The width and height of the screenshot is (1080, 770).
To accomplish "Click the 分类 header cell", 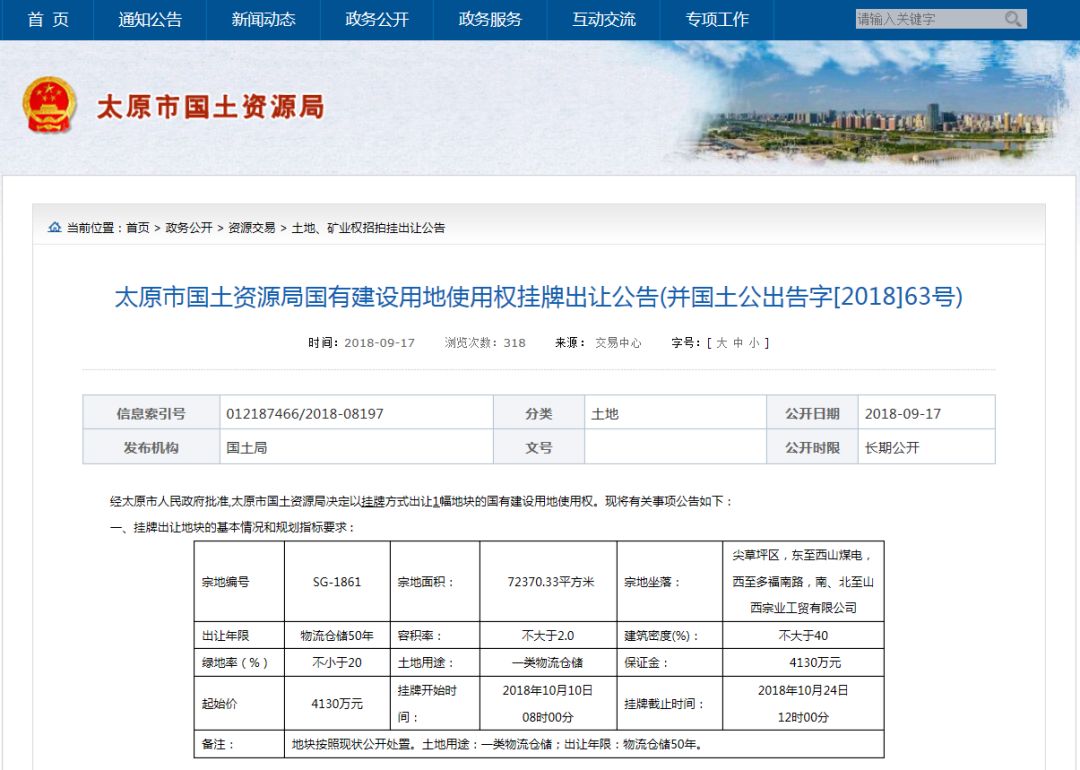I will pyautogui.click(x=539, y=413).
